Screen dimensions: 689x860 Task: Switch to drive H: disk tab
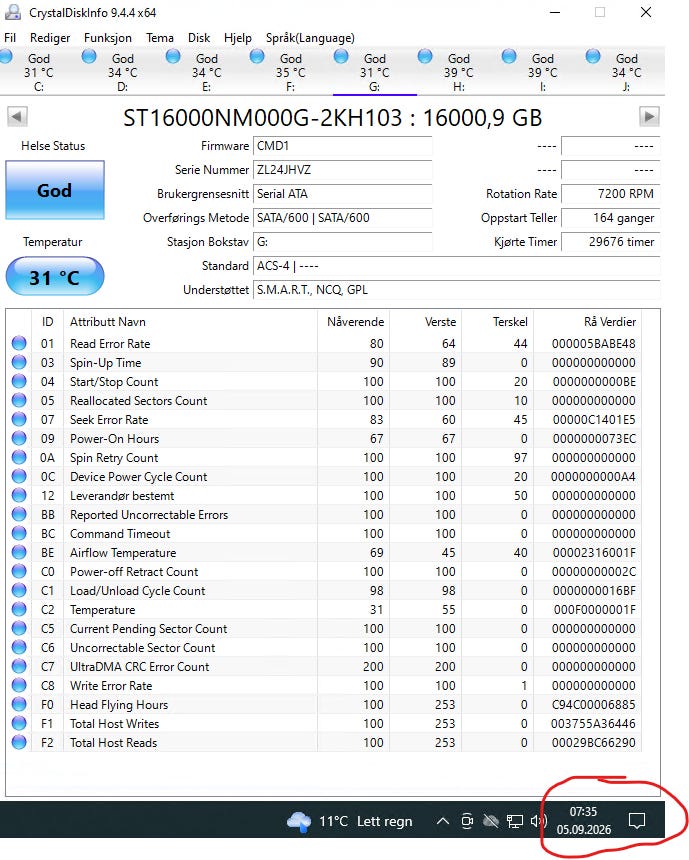(x=459, y=72)
